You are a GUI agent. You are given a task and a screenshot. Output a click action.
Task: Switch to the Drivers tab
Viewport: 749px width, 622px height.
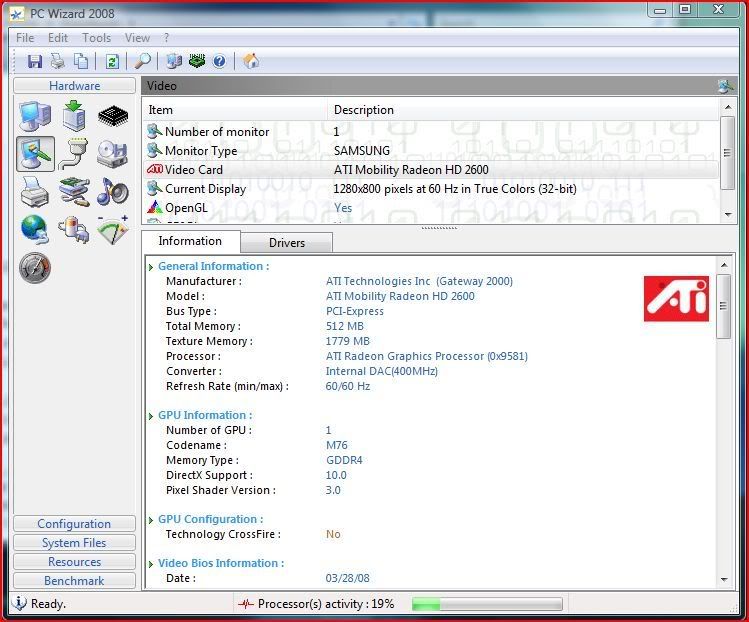click(x=286, y=242)
